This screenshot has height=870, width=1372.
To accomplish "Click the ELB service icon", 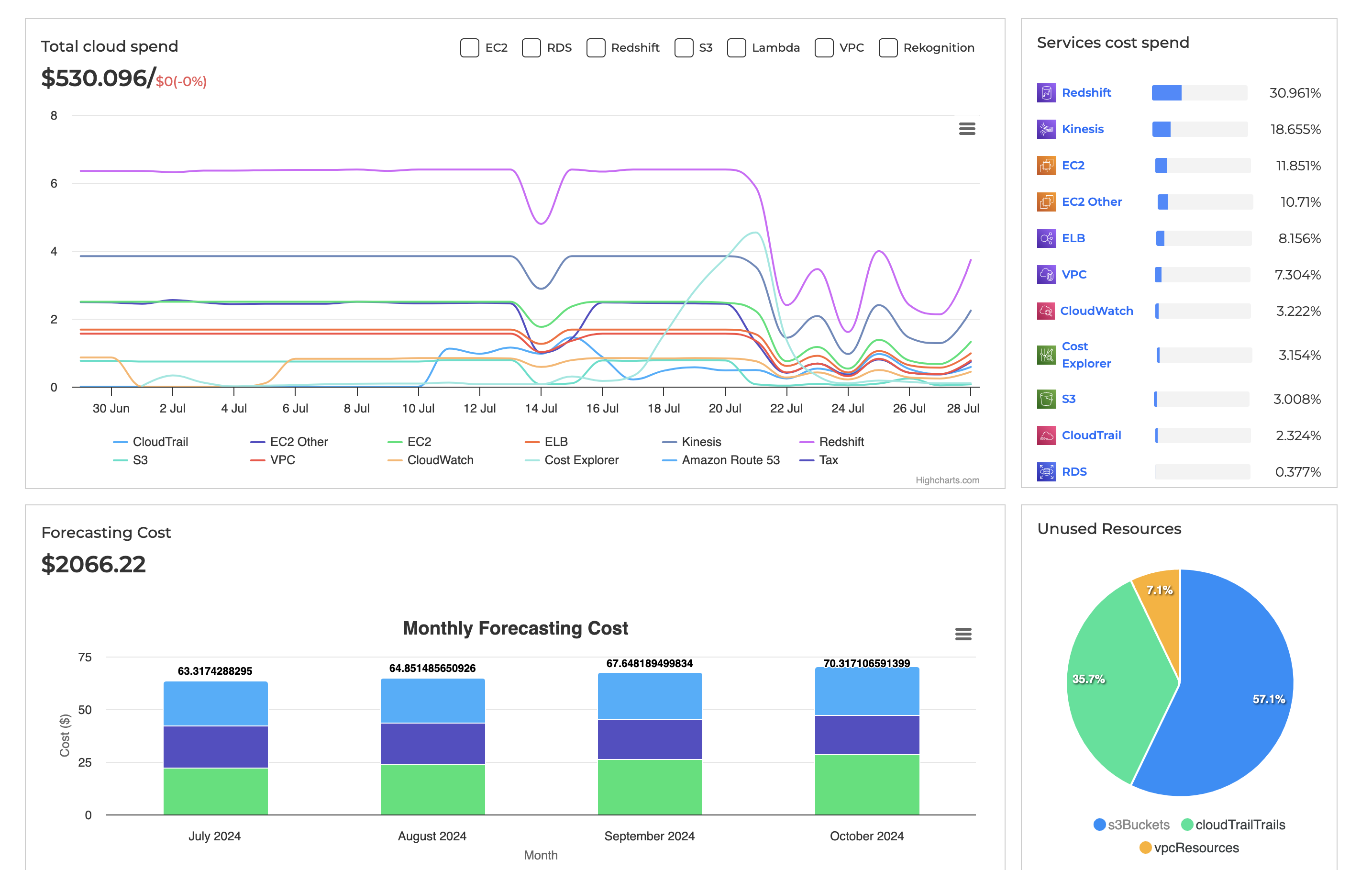I will coord(1046,238).
